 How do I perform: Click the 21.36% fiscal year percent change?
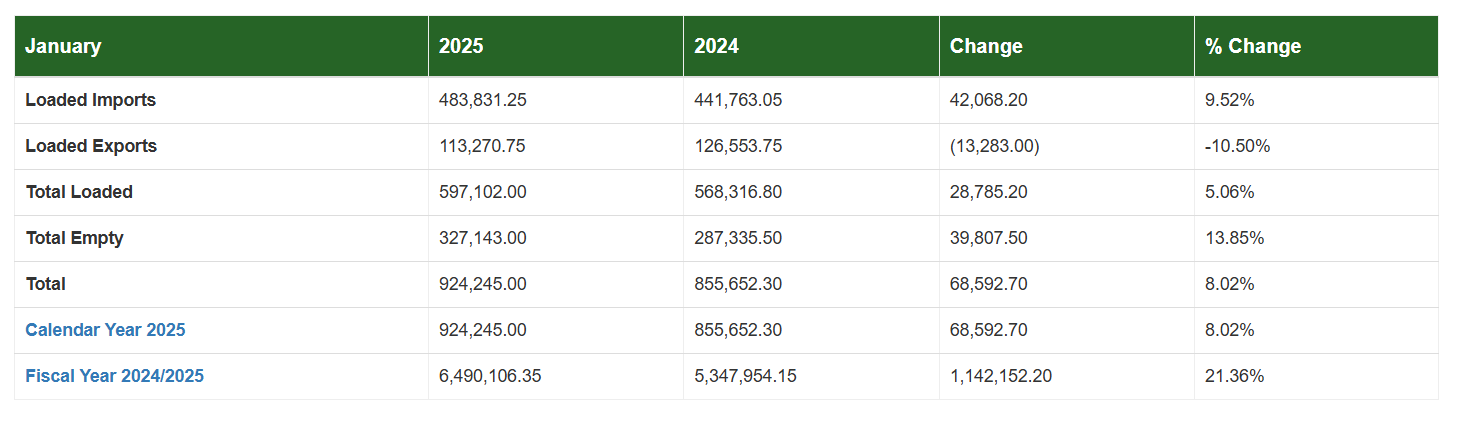(1234, 376)
